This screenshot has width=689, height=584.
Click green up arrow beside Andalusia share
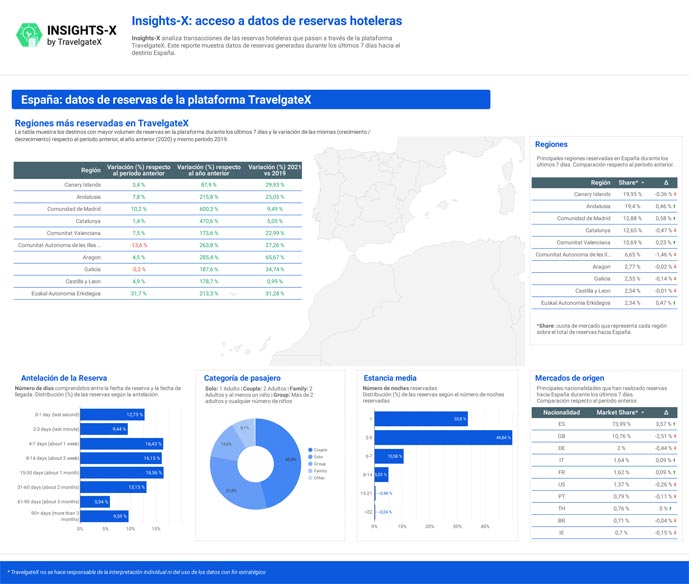tap(675, 206)
